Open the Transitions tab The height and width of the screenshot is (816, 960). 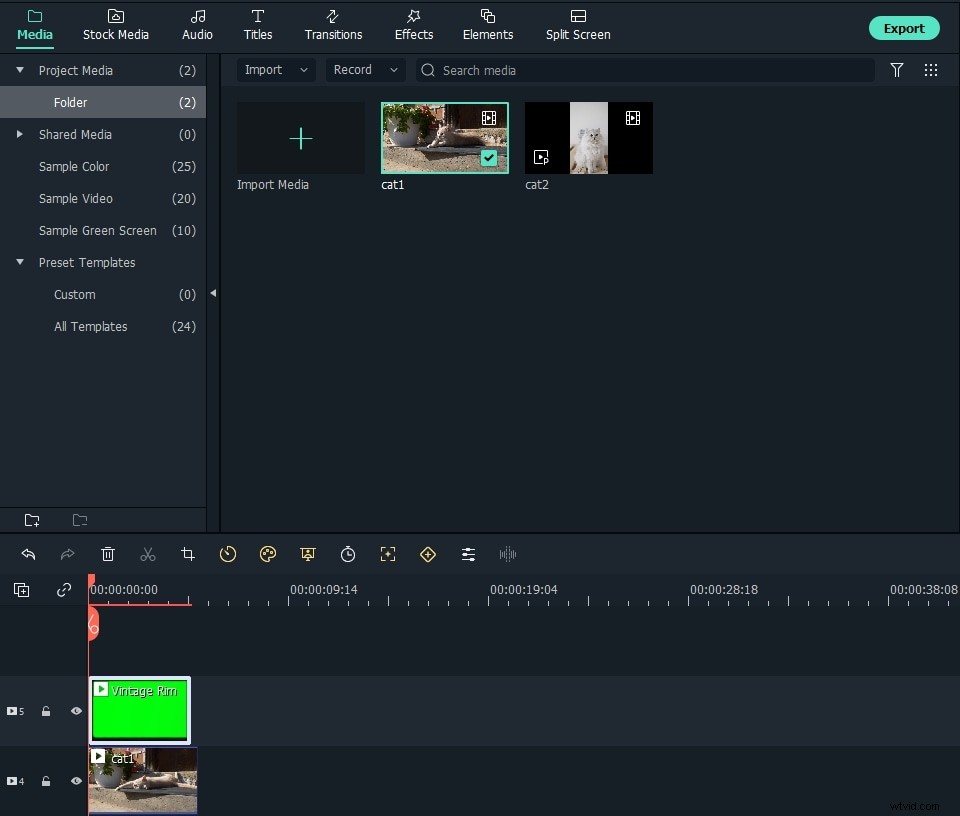coord(333,26)
